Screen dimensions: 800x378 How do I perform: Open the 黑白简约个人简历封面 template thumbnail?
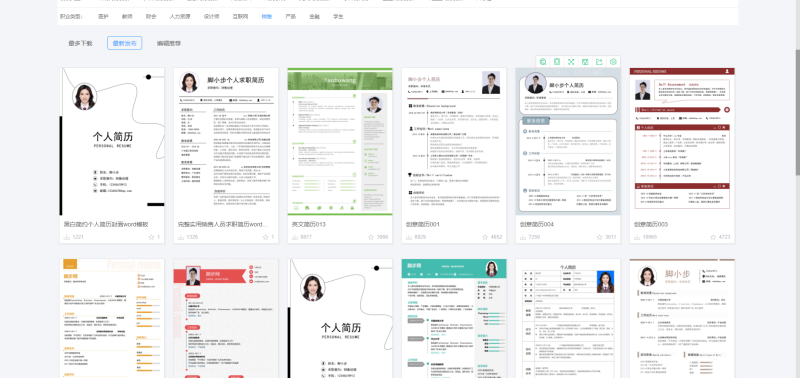tap(112, 142)
